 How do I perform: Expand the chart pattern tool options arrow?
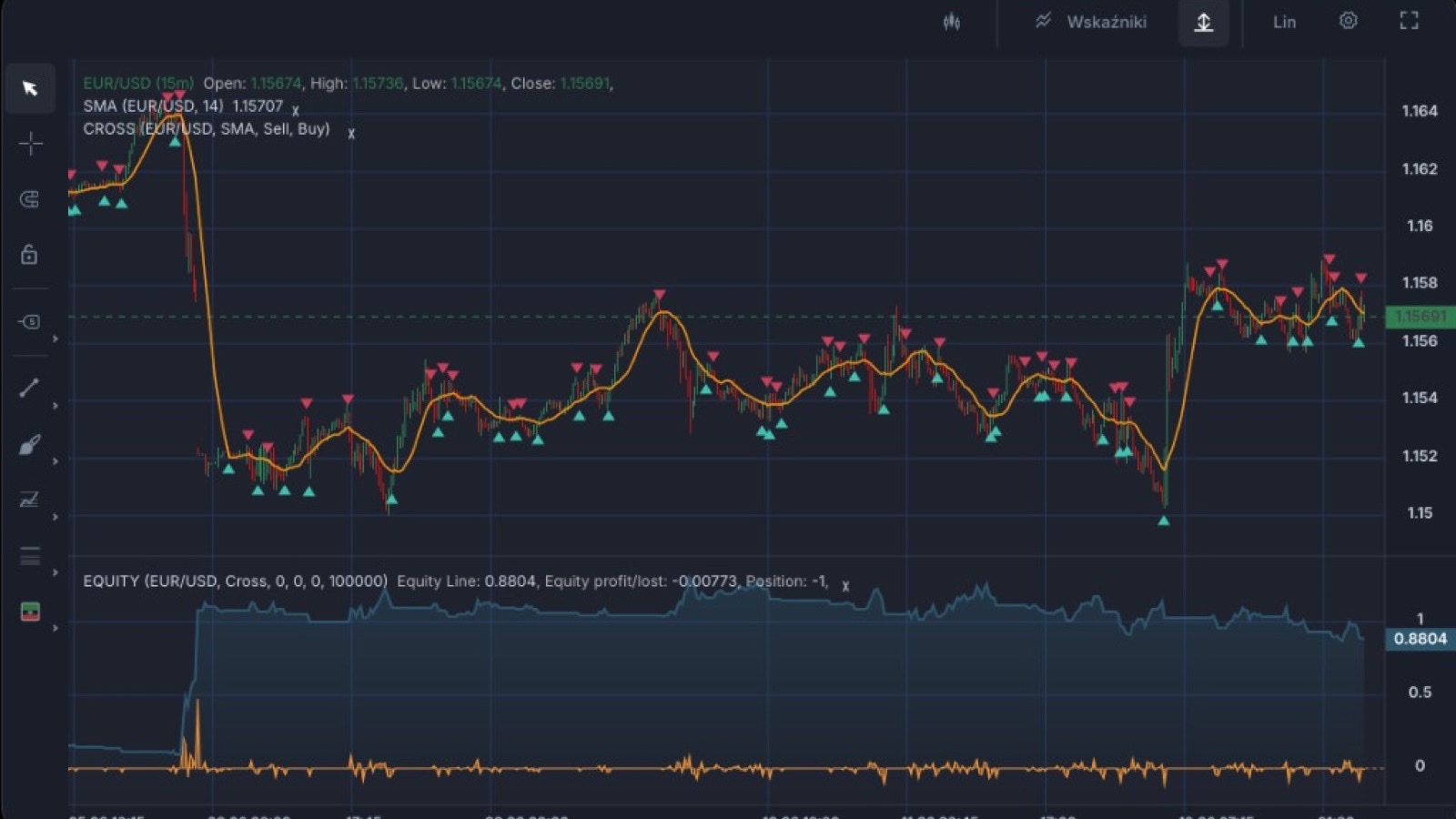56,517
